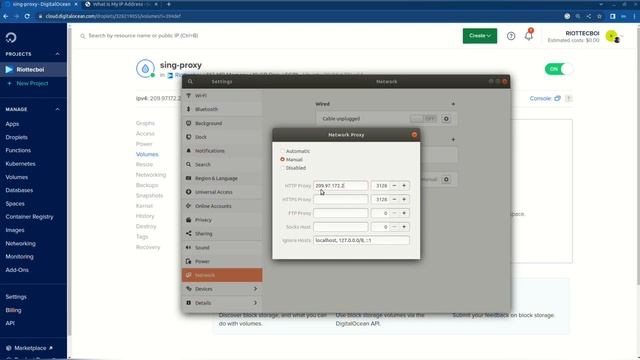Open the DigitalOcean notifications bell
The image size is (640, 360).
[x=529, y=36]
